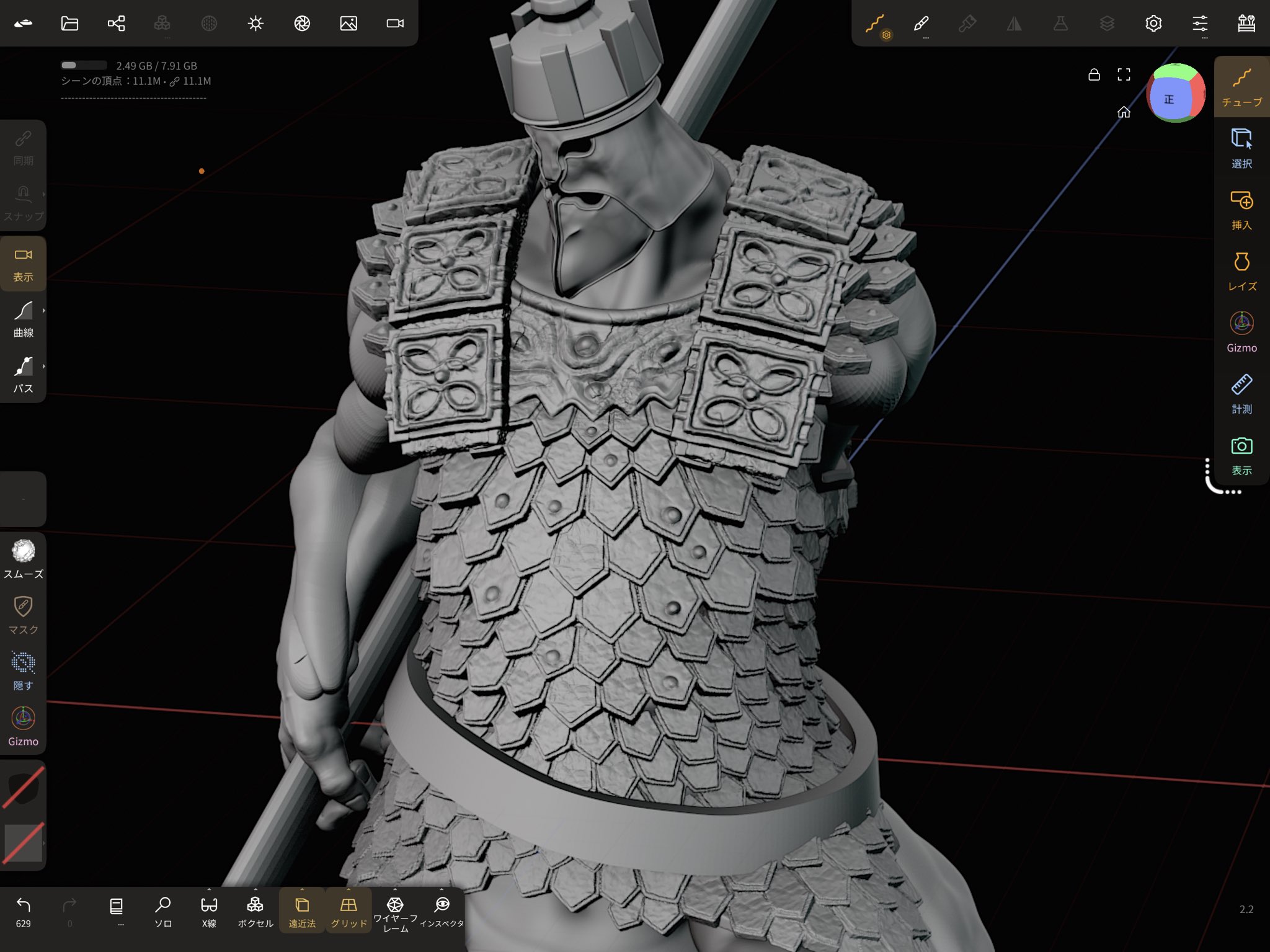The height and width of the screenshot is (952, 1270).
Task: Click the Home reset view button
Action: click(x=1124, y=112)
